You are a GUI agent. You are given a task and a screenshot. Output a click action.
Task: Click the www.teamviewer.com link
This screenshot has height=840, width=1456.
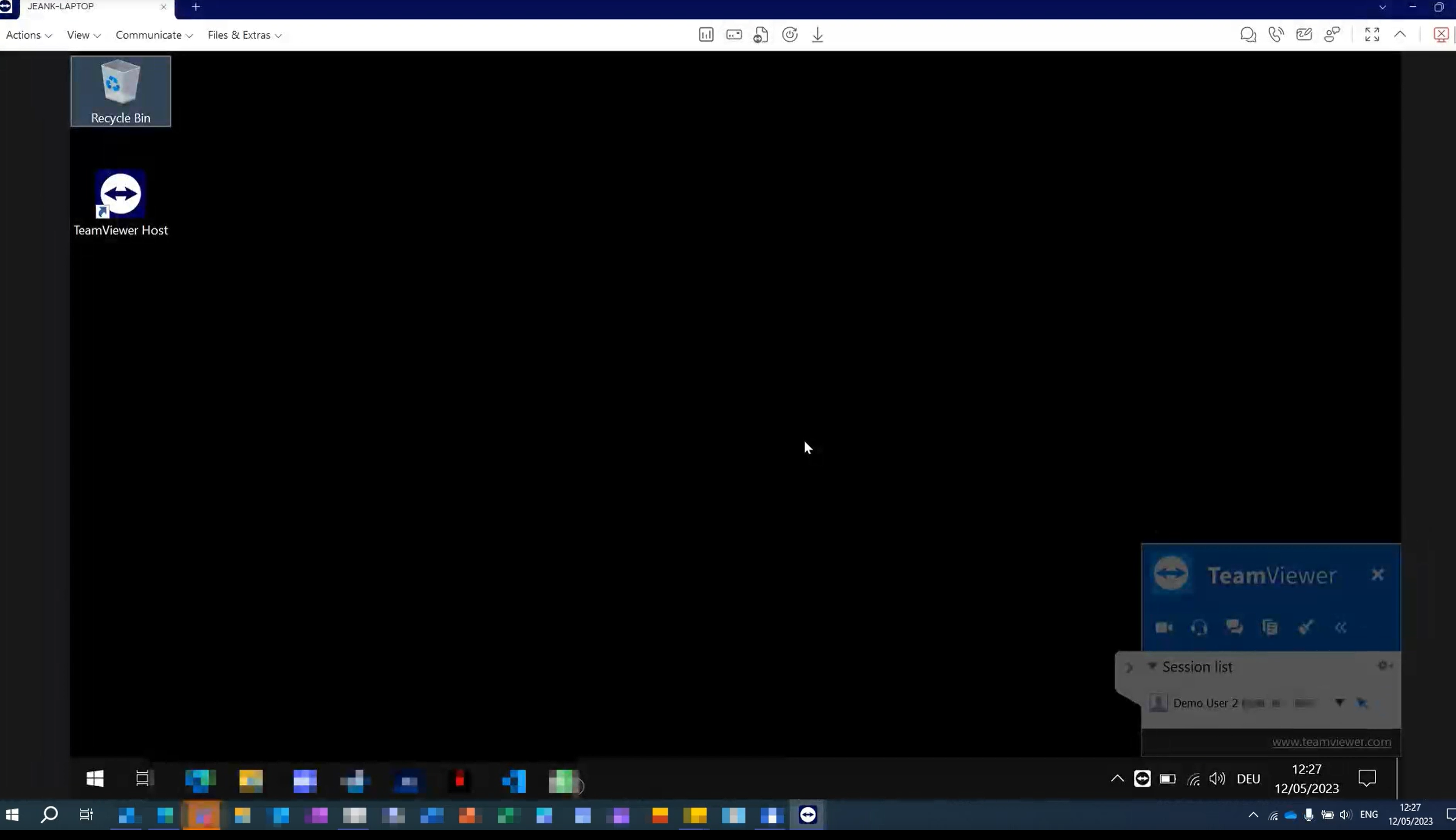point(1331,742)
